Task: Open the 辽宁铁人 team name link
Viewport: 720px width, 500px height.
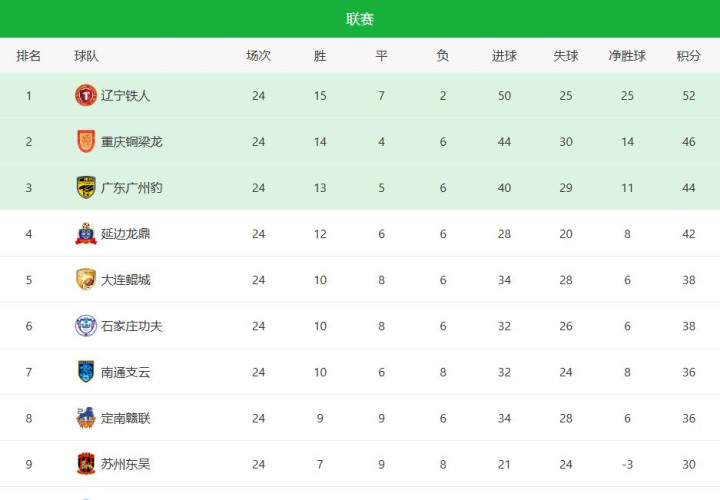Action: [126, 96]
